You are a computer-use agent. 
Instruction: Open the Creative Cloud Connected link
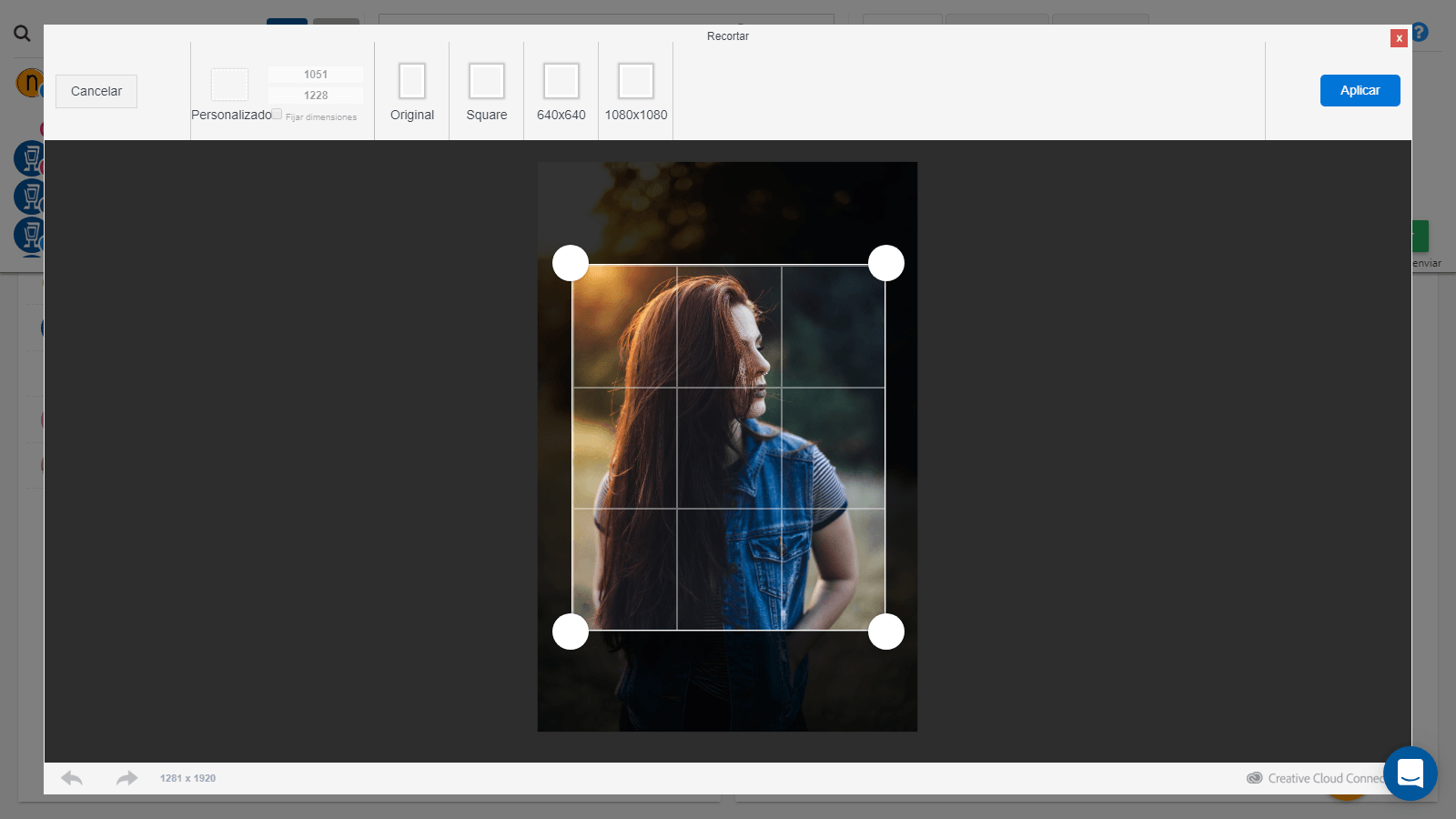(x=1316, y=778)
